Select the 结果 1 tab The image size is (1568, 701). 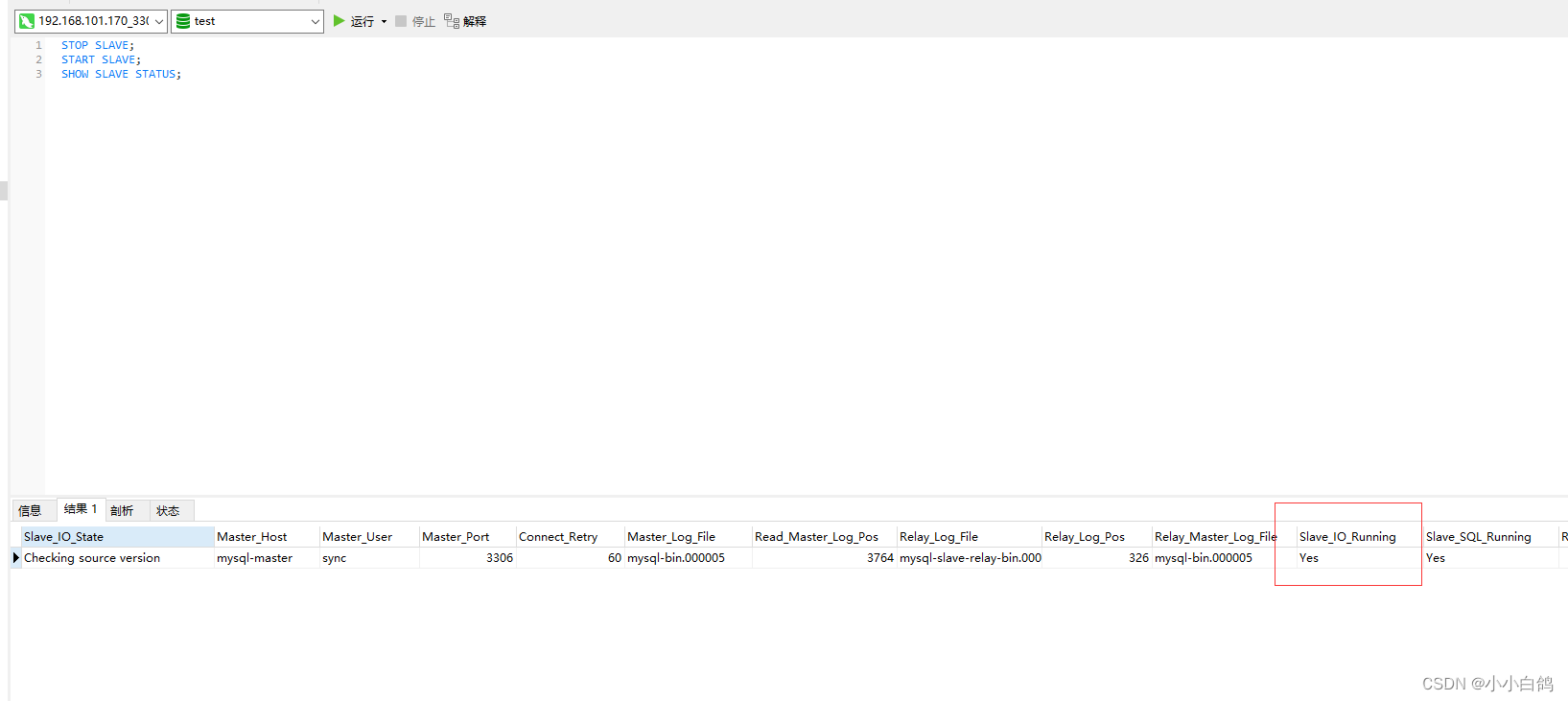(x=81, y=509)
